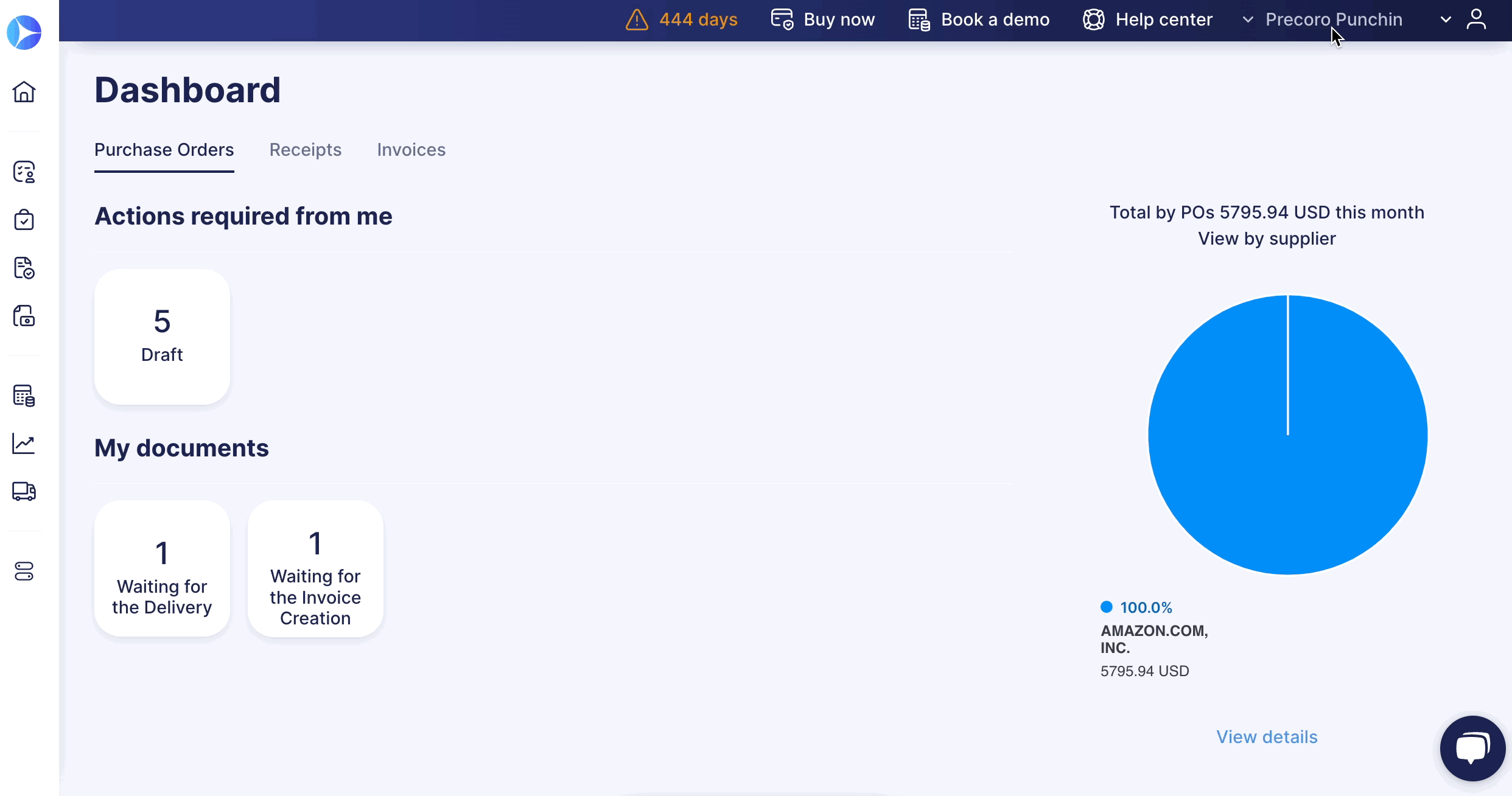The image size is (1512, 796).
Task: Open the reports chart sidebar icon
Action: 24,444
